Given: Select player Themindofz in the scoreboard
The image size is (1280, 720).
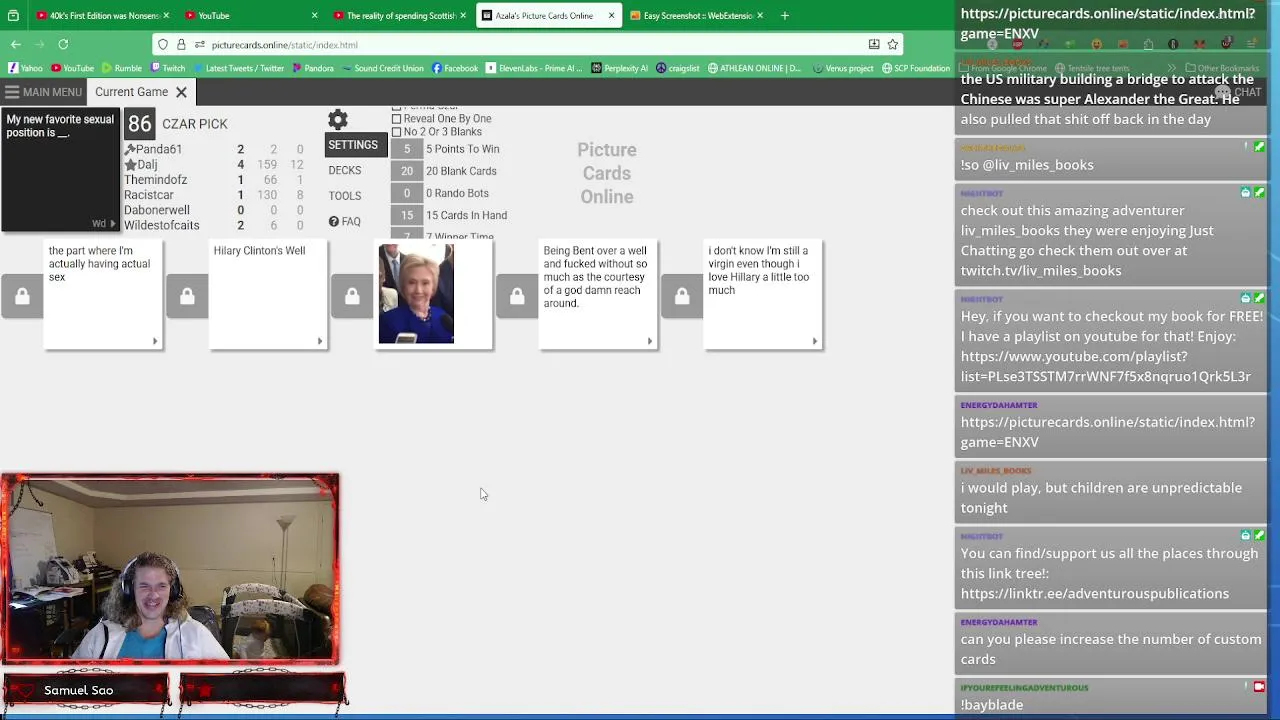Looking at the screenshot, I should pos(155,180).
